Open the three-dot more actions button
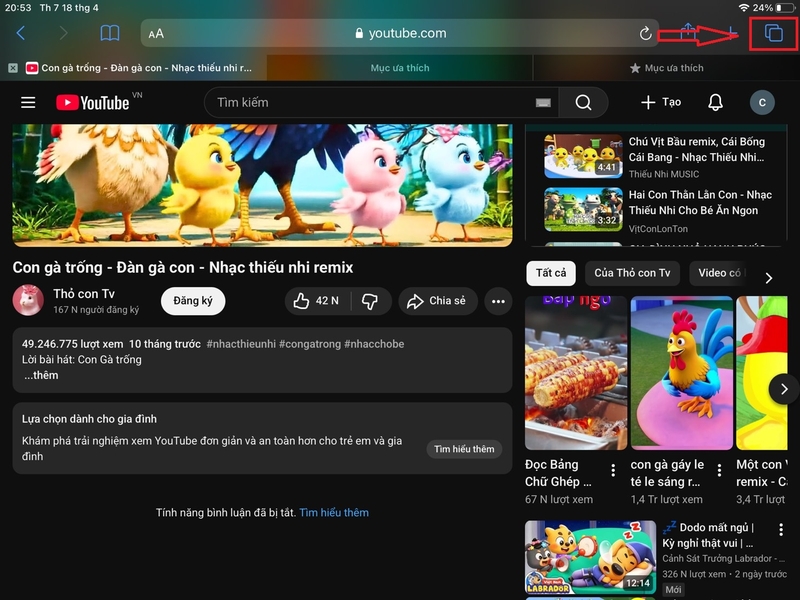Image resolution: width=800 pixels, height=600 pixels. click(x=498, y=301)
